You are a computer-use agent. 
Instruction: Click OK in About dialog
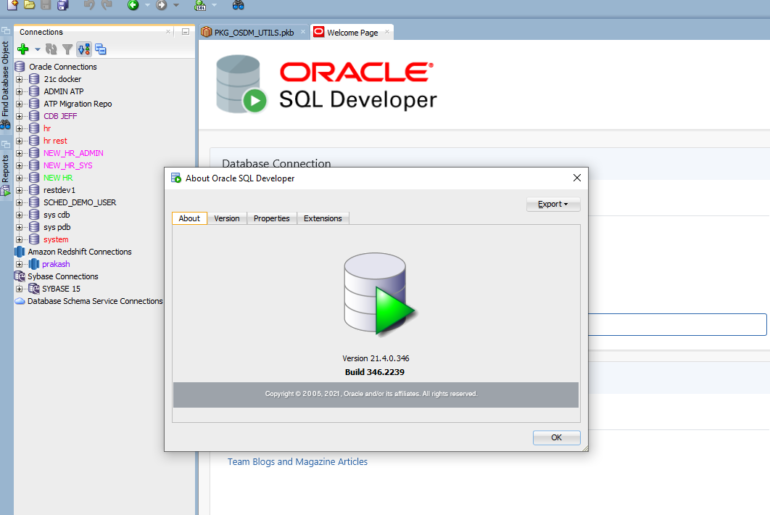pyautogui.click(x=556, y=437)
